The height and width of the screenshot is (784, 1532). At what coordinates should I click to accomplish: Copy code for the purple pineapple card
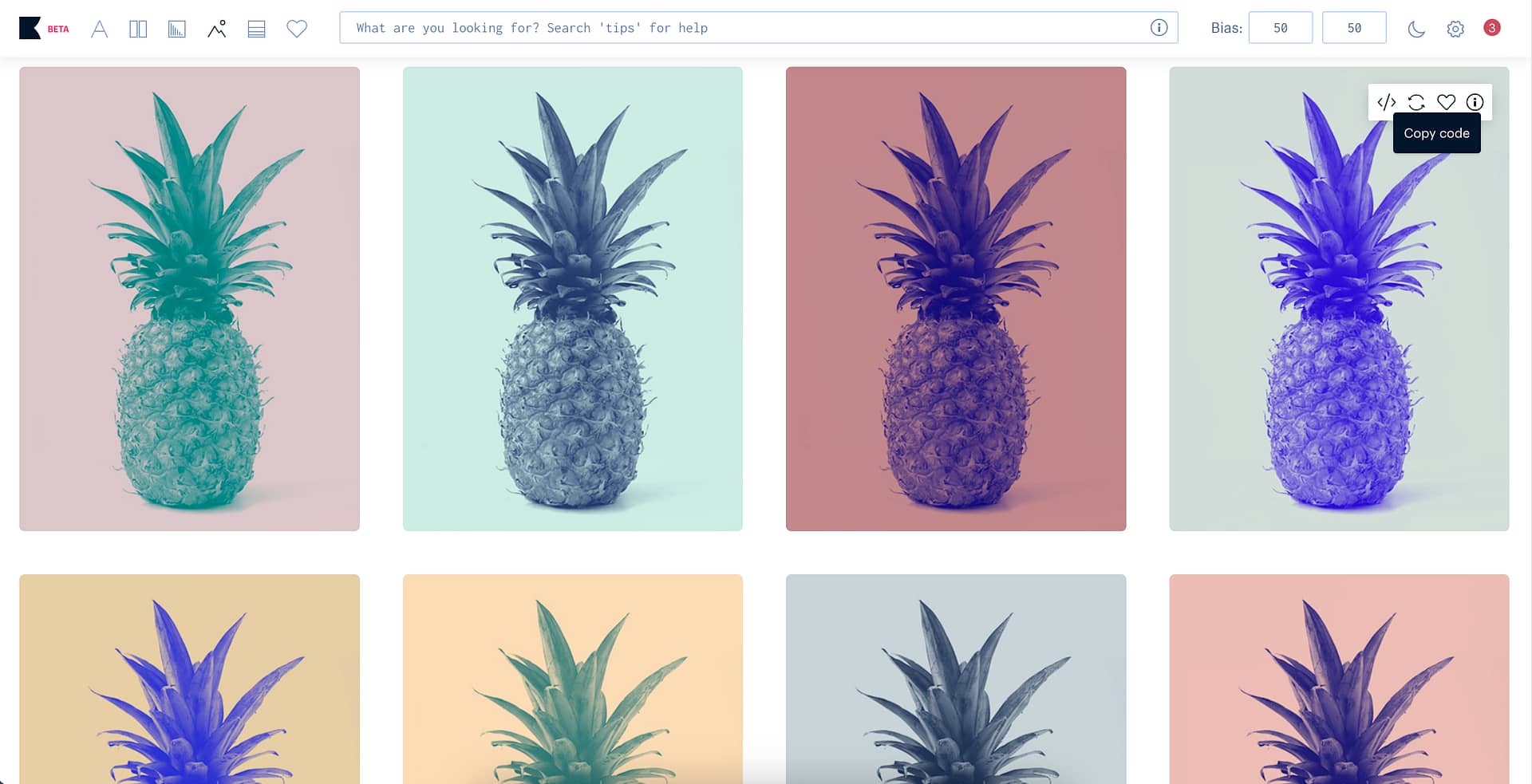point(1387,102)
